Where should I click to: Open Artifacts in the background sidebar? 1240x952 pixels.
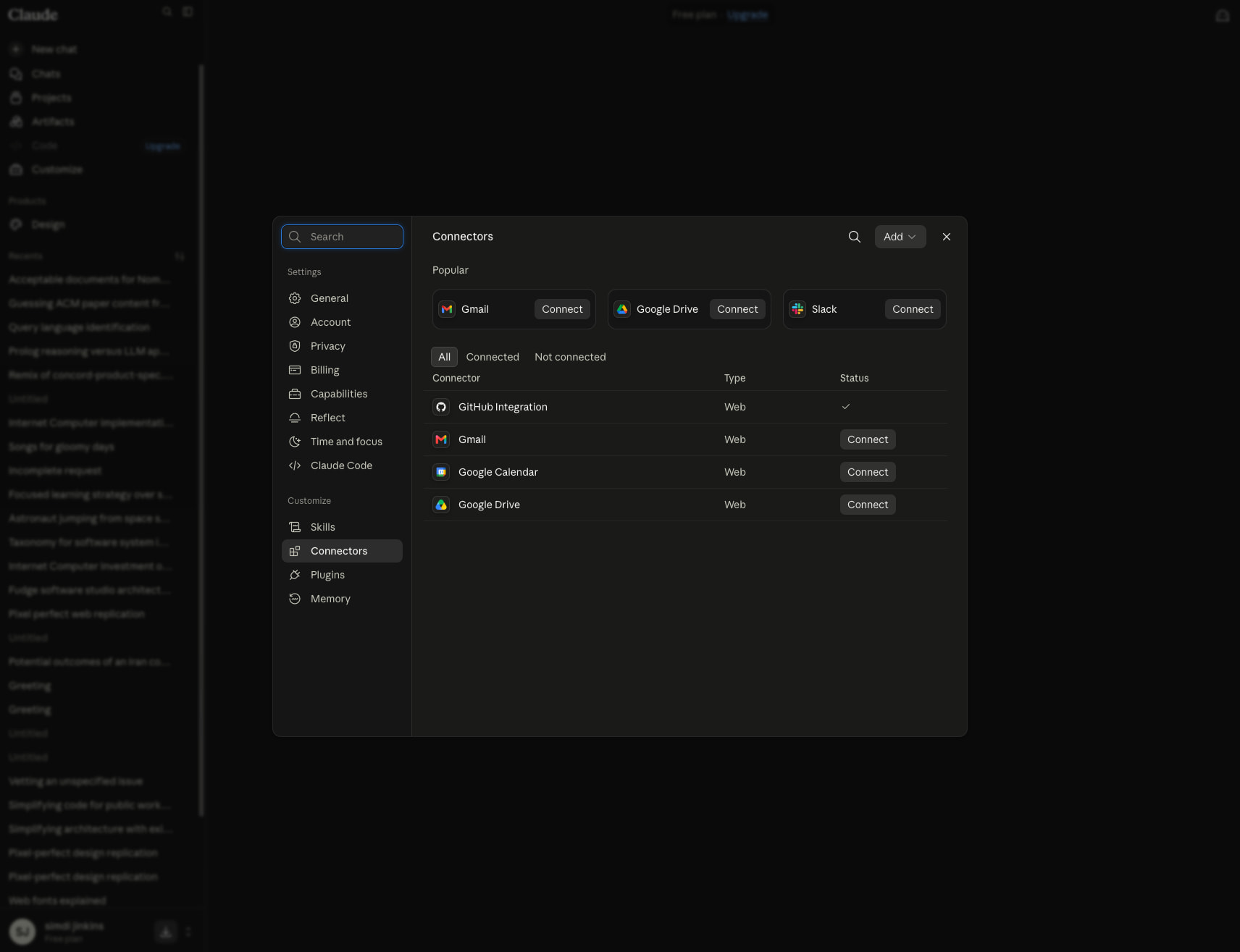52,122
